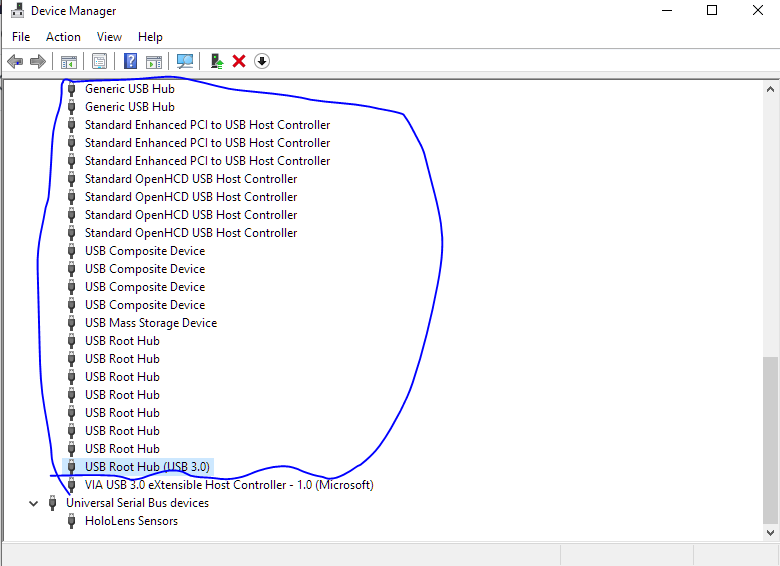This screenshot has height=566, width=780.
Task: Click Update device driver toolbar icon
Action: tap(216, 62)
